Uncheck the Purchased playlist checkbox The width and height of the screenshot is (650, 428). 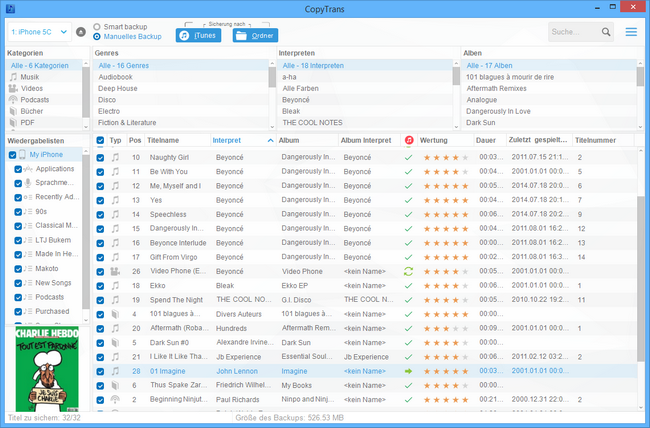(x=18, y=311)
